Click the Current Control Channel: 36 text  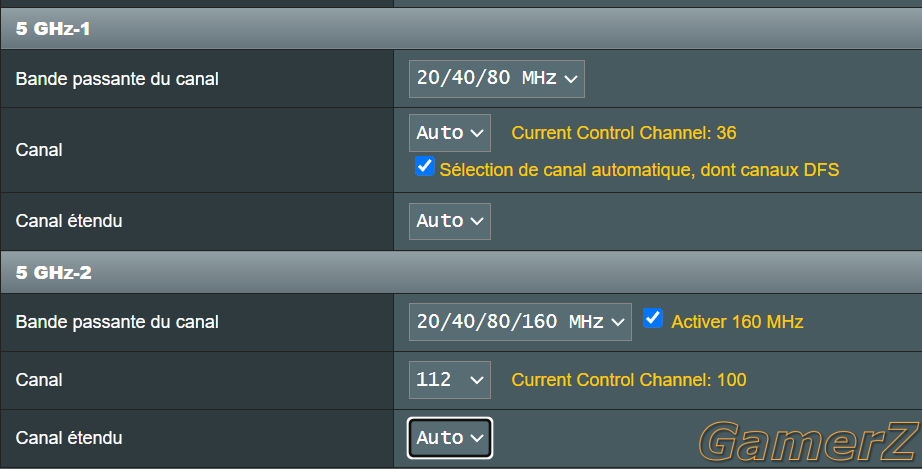tap(624, 133)
